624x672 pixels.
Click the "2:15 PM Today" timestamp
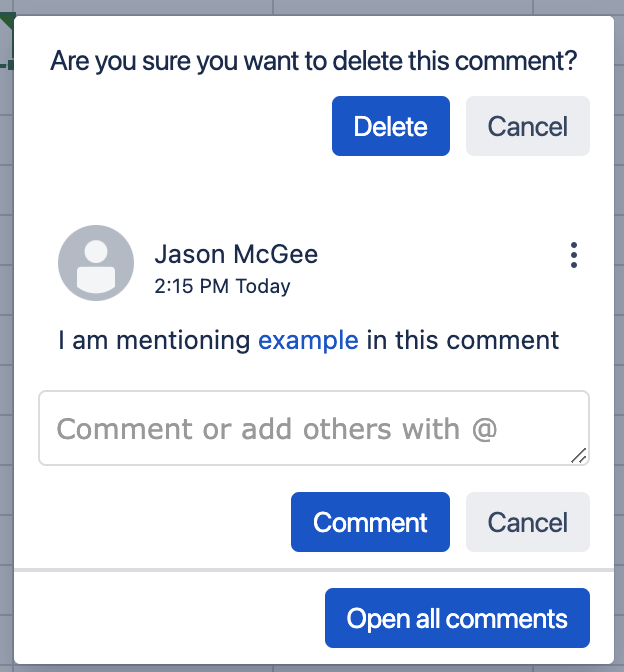point(222,287)
